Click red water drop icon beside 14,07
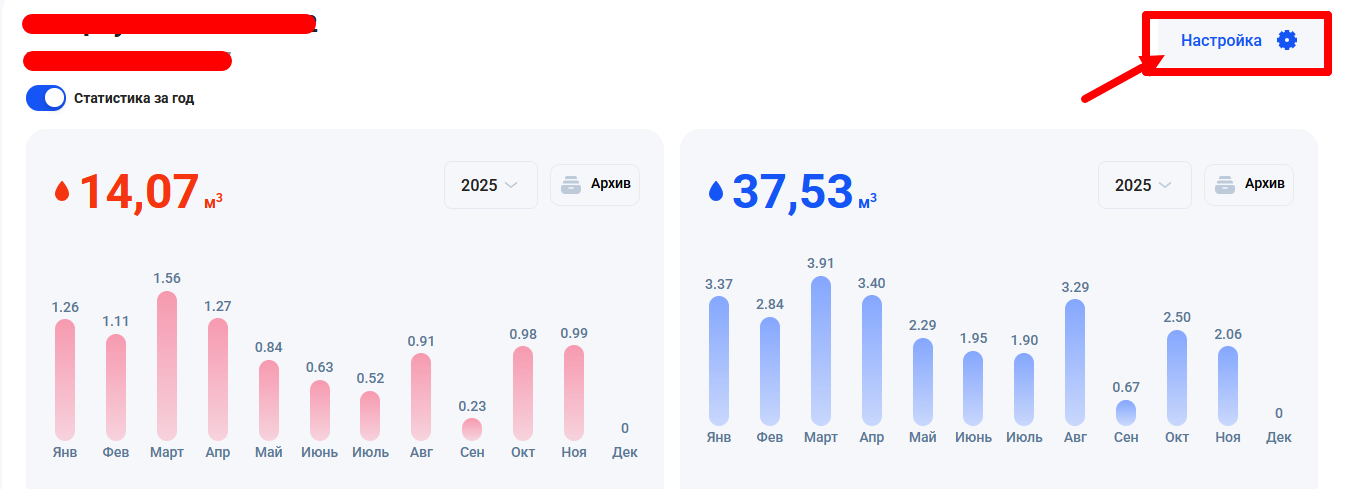 click(62, 191)
